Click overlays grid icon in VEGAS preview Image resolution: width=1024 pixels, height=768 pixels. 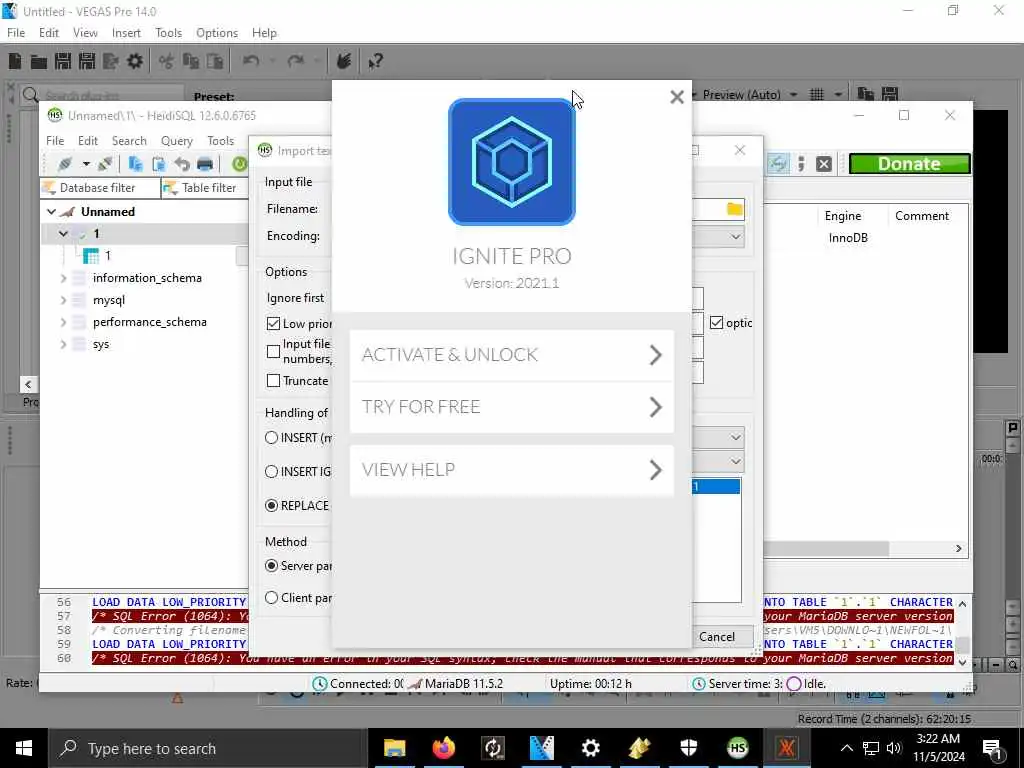click(x=816, y=95)
